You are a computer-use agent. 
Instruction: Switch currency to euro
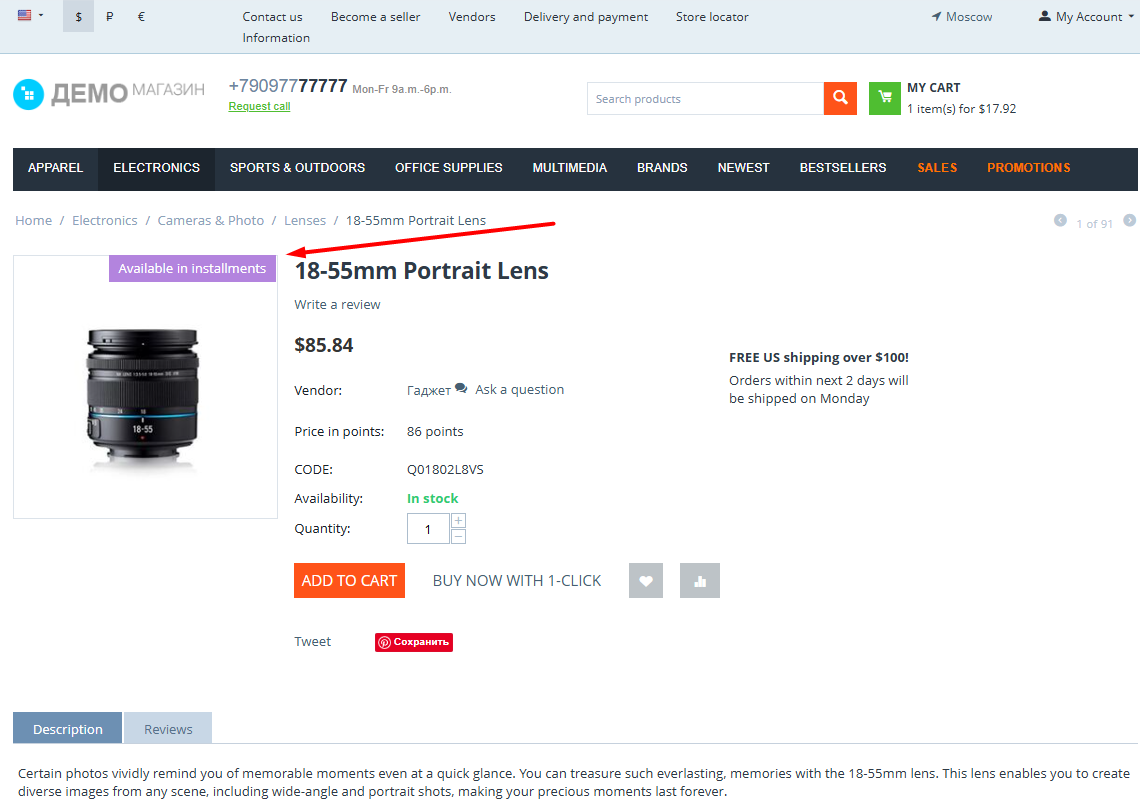(141, 16)
